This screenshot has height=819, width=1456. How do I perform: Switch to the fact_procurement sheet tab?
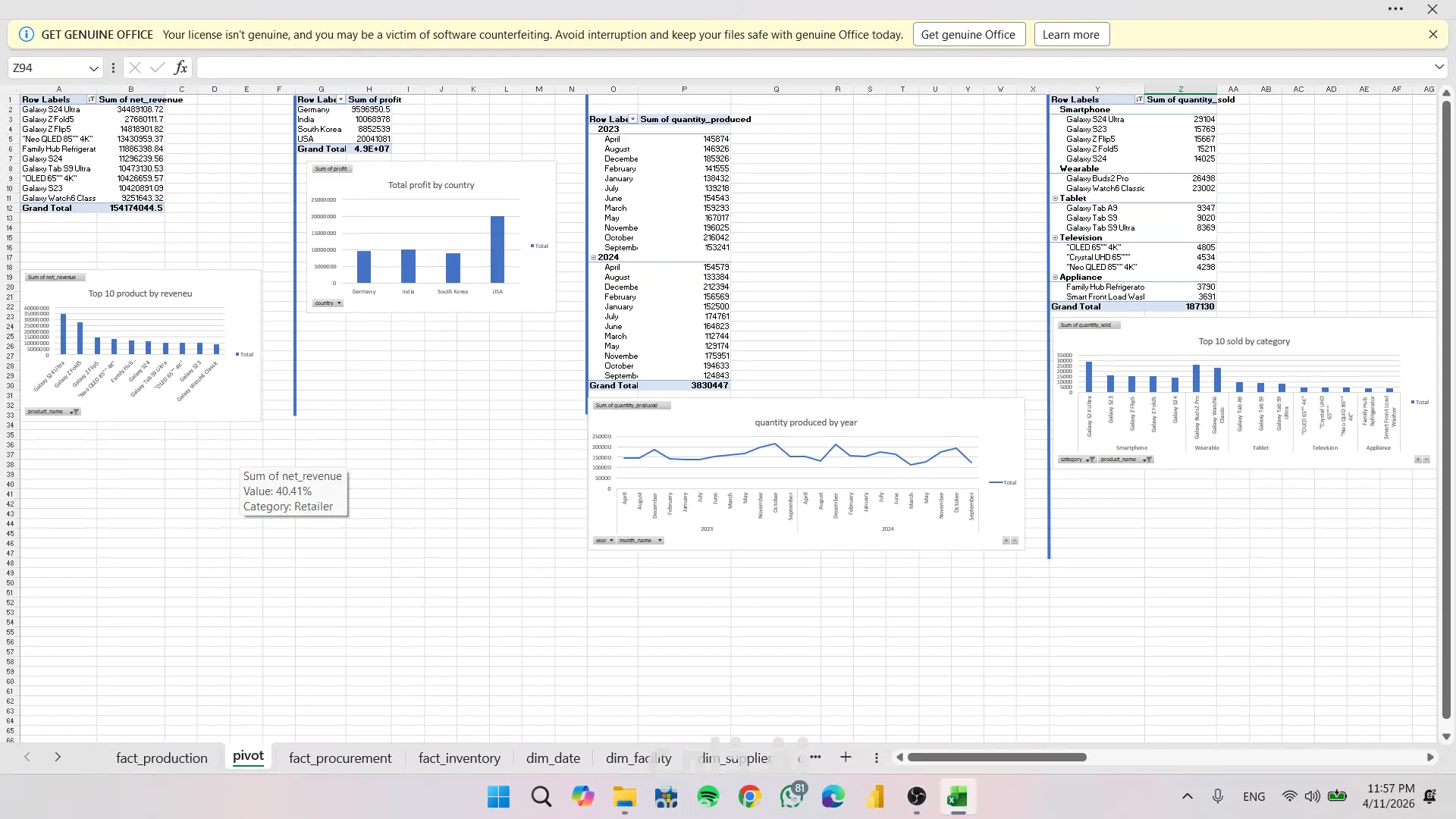click(x=340, y=758)
